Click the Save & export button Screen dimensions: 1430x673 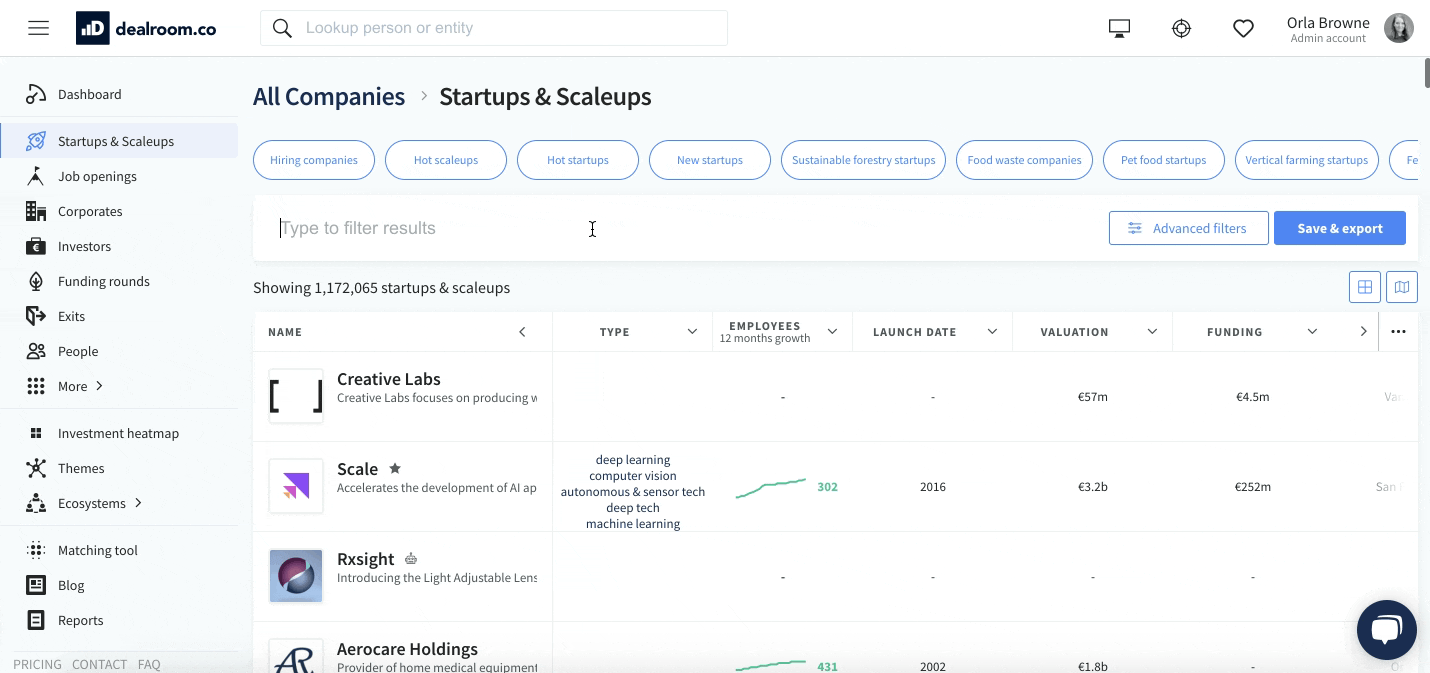point(1339,228)
